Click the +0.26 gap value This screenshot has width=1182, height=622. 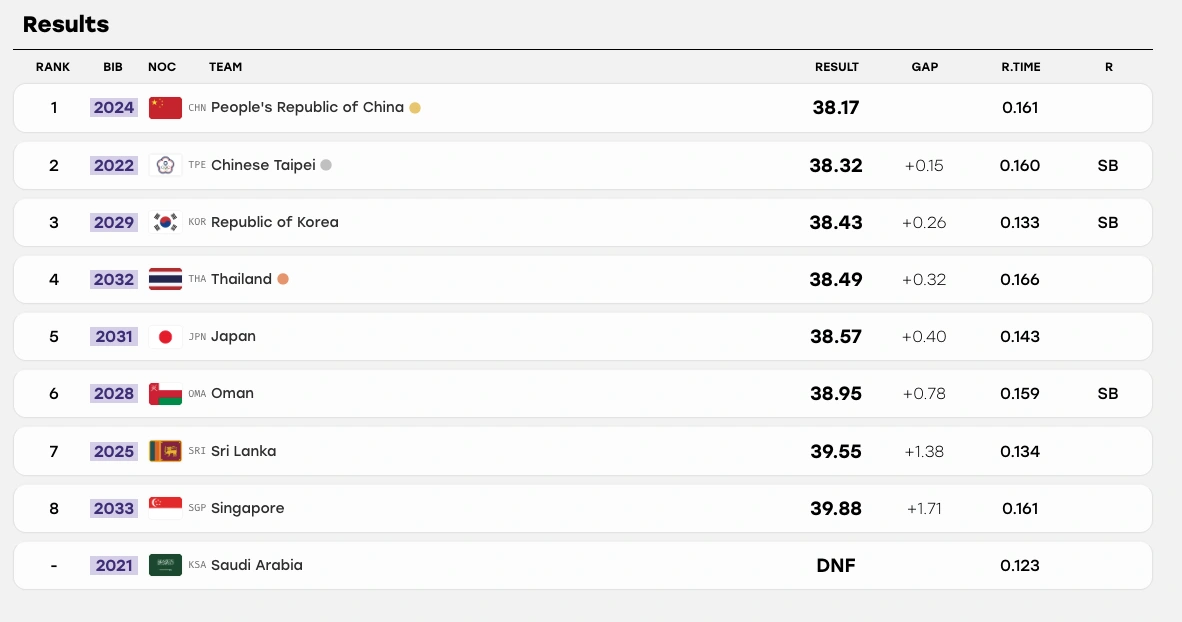tap(924, 222)
